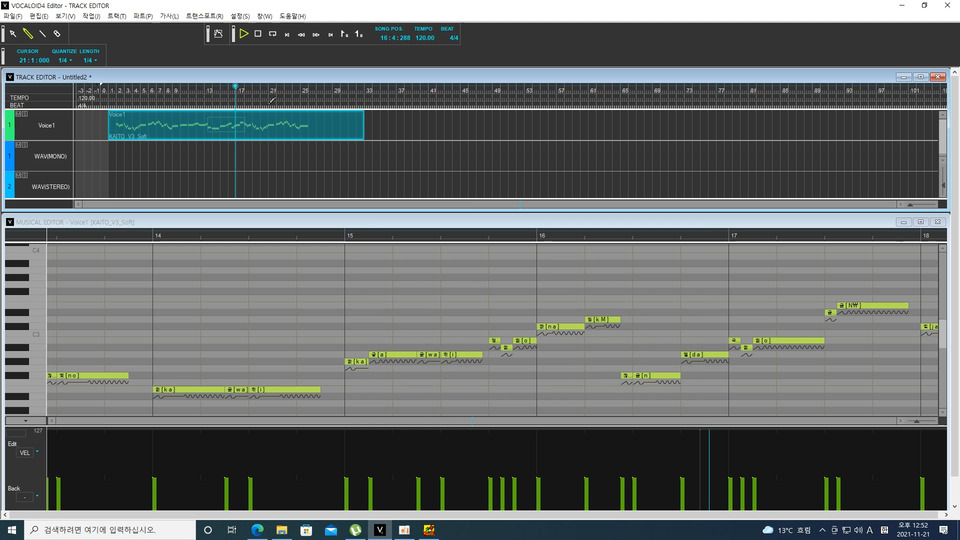Click the Fast Forward button
This screenshot has width=960, height=540.
316,34
